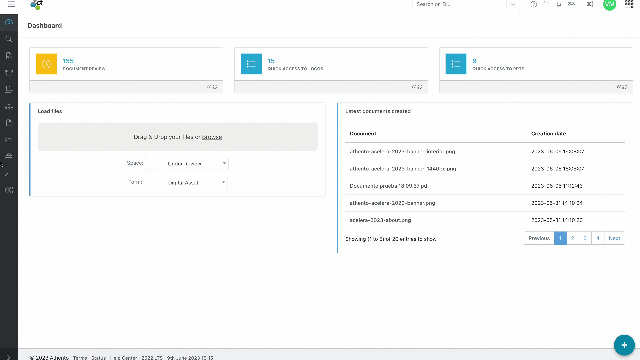Open the magnifier search icon in sidebar
This screenshot has width=640, height=360.
(x=9, y=39)
